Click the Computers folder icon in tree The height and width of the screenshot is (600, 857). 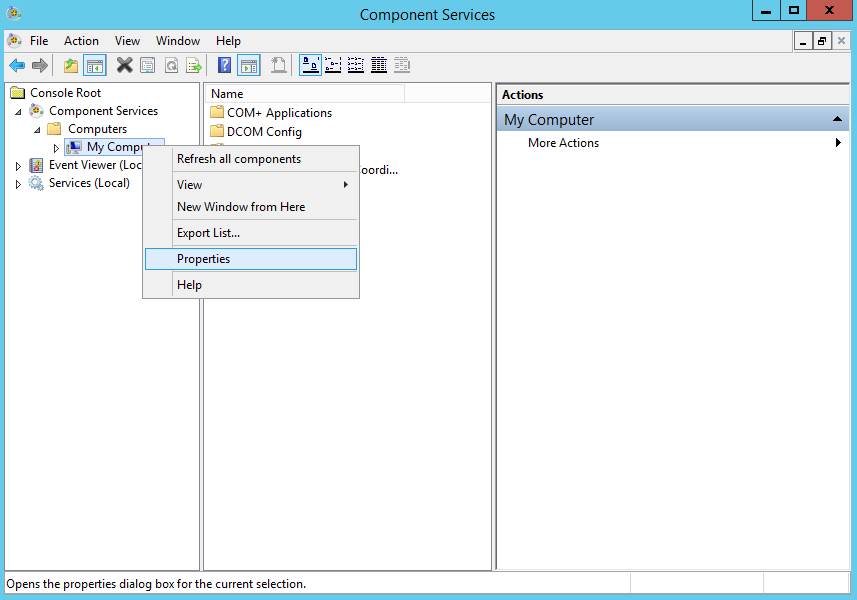click(x=54, y=129)
